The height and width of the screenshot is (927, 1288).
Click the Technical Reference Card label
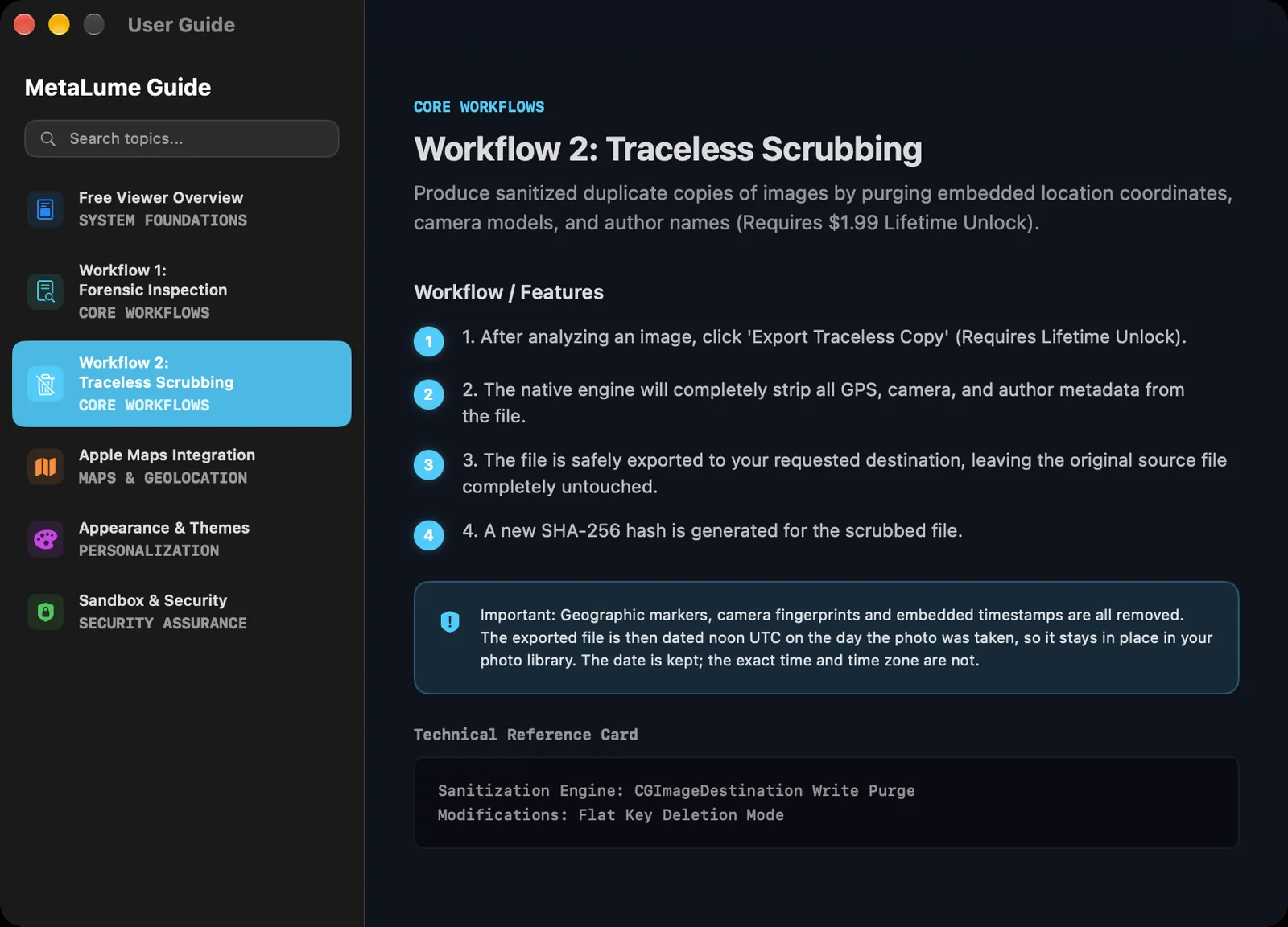[x=526, y=735]
